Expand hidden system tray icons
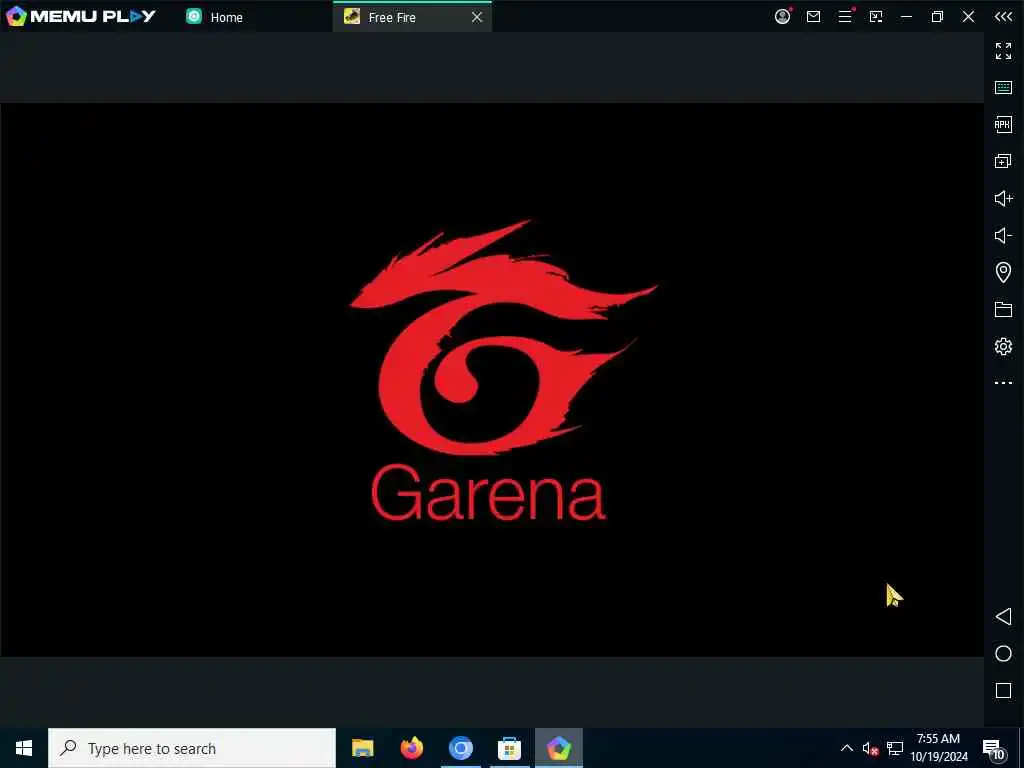1024x768 pixels. point(846,748)
